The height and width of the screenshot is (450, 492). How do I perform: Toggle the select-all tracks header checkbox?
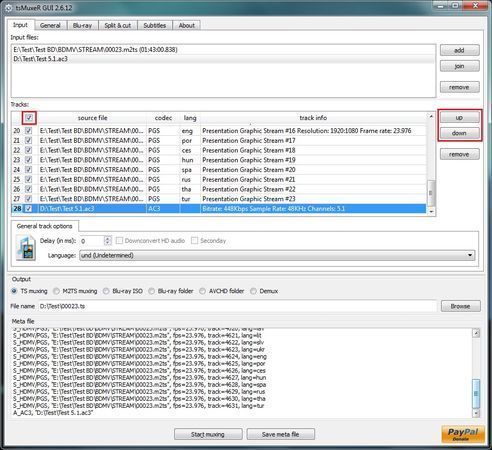[x=29, y=117]
